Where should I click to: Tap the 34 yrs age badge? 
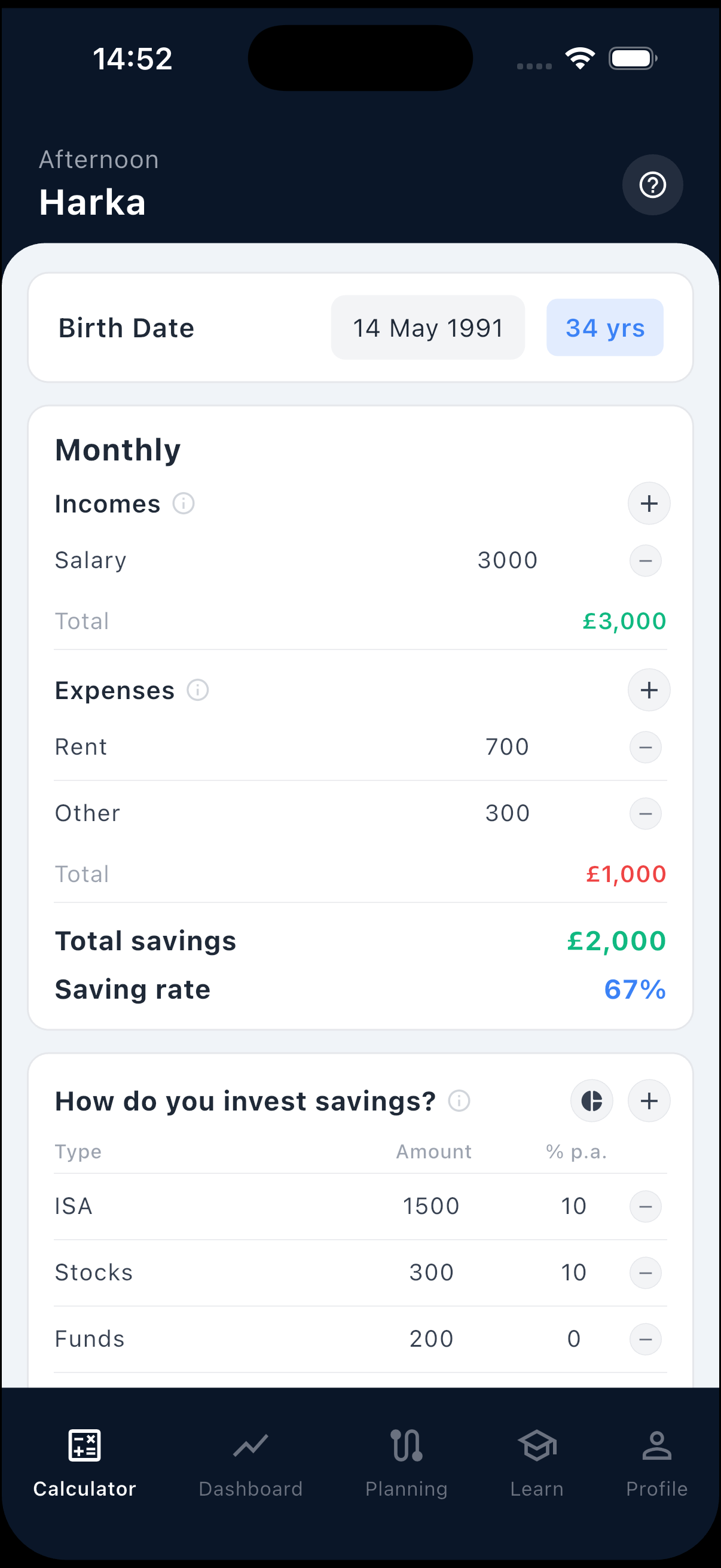click(x=605, y=328)
